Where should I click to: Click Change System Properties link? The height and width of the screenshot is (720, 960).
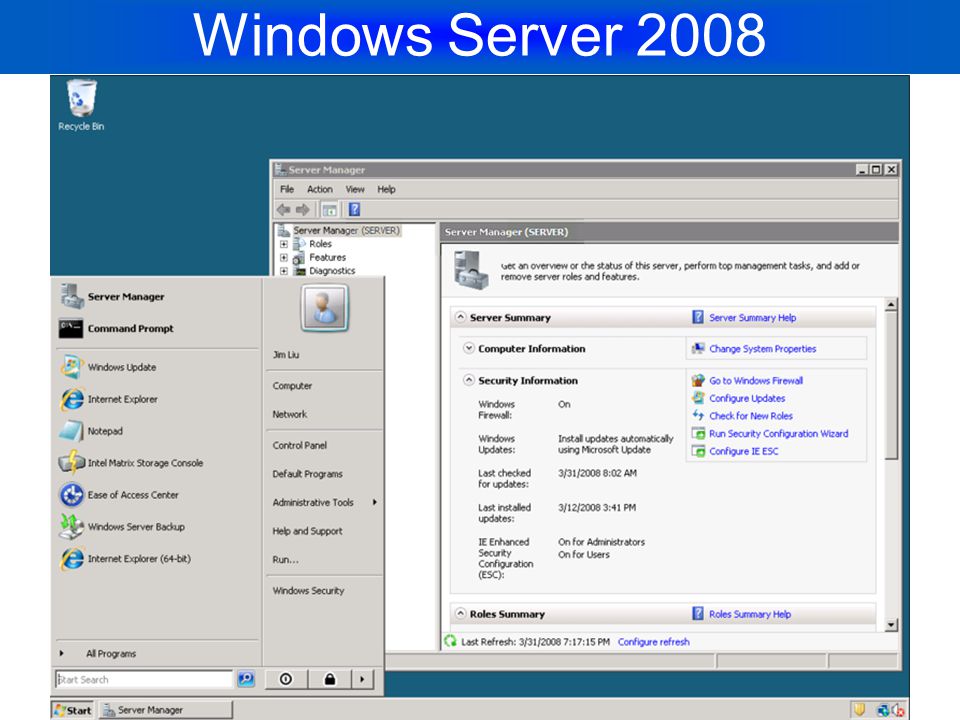762,348
